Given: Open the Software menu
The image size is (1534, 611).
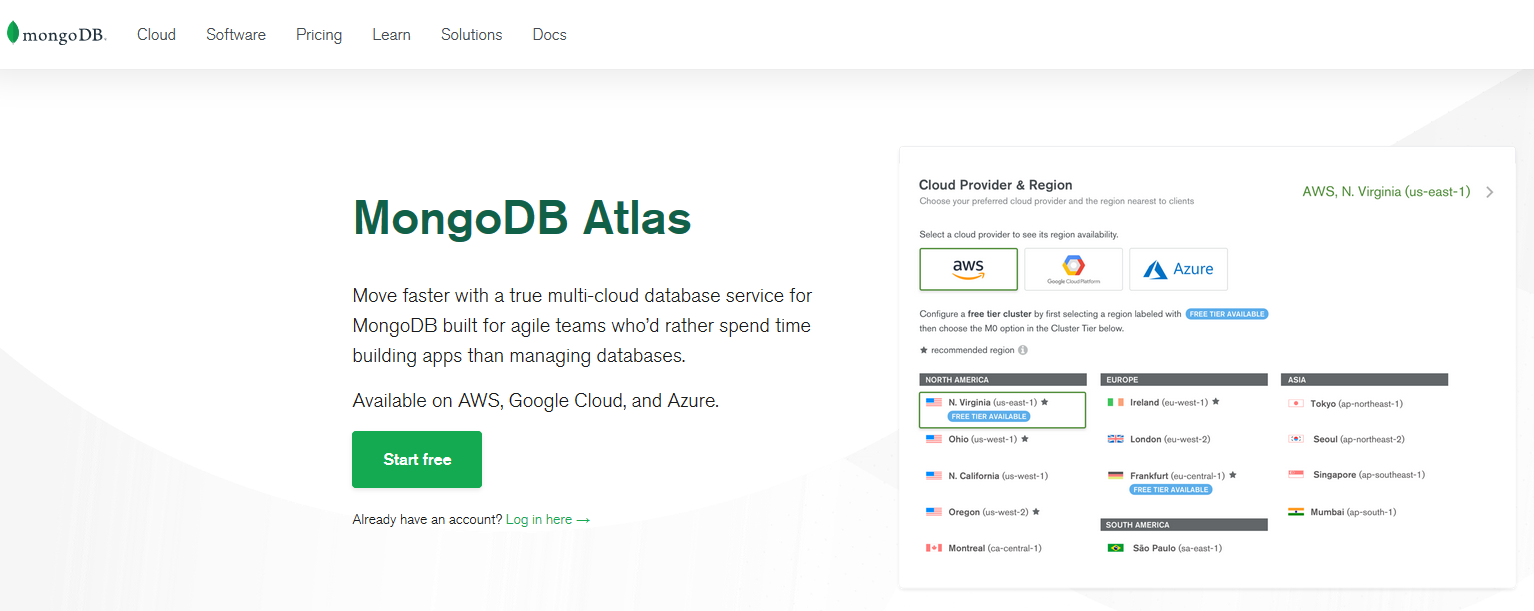Looking at the screenshot, I should (236, 35).
